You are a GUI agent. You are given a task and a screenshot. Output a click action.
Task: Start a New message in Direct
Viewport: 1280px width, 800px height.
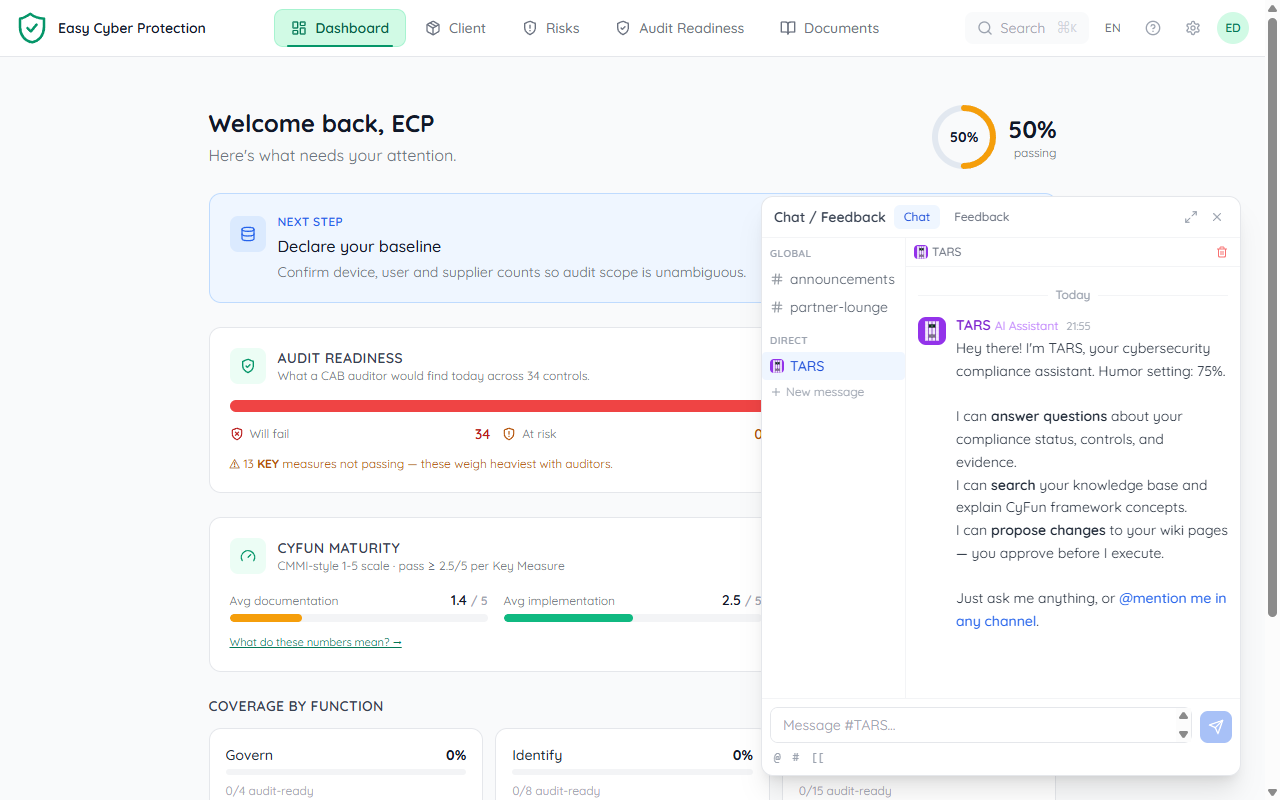[x=818, y=392]
